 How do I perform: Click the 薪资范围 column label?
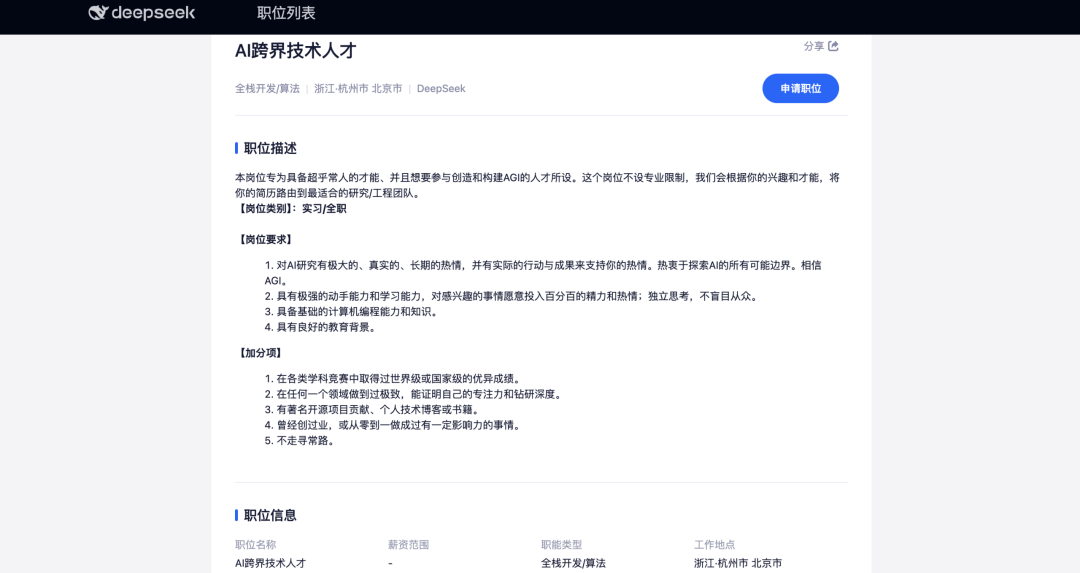point(408,545)
